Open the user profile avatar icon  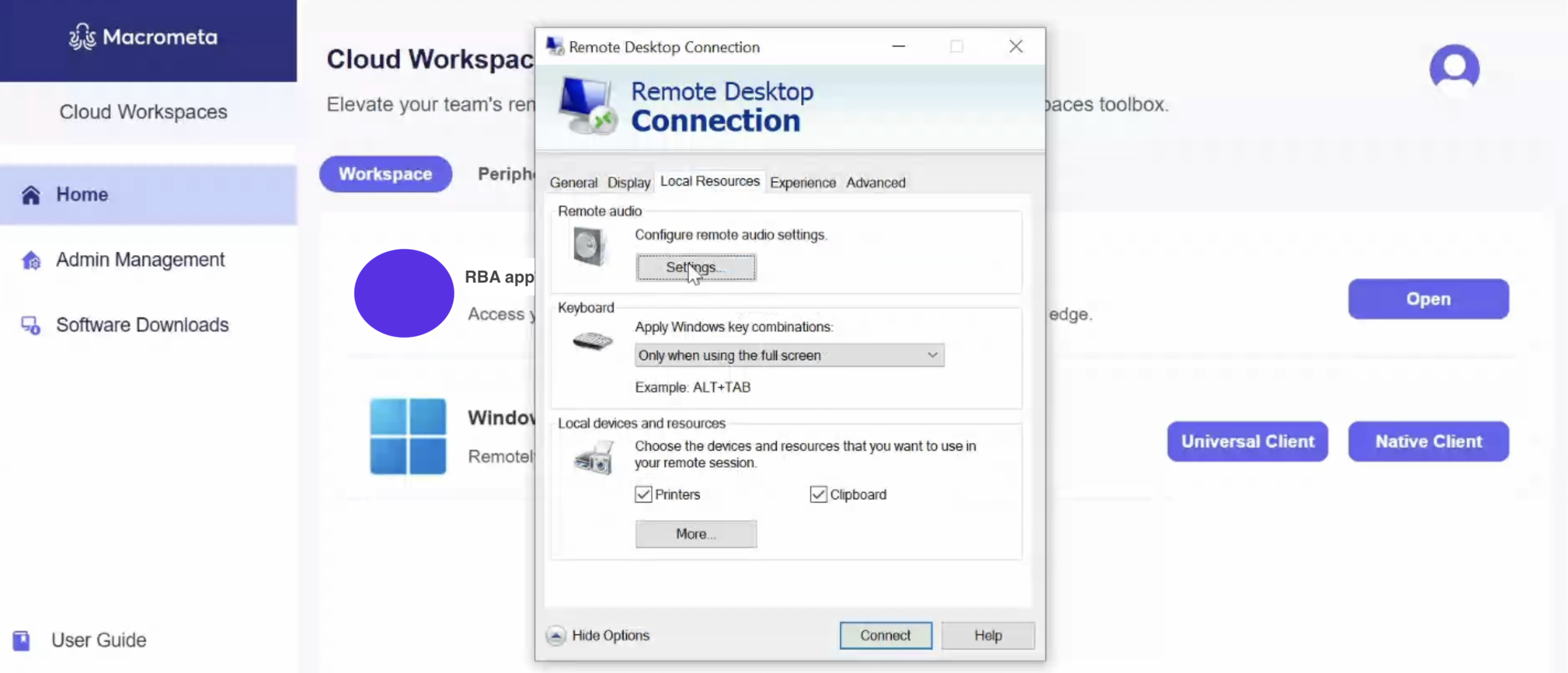pos(1454,68)
